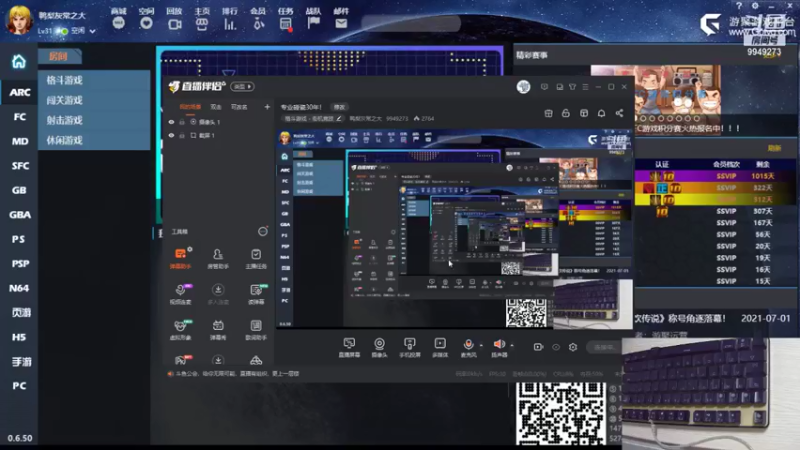Screen dimensions: 800x450
Task: Open the 邮件 mail envelope icon
Action: click(x=341, y=23)
